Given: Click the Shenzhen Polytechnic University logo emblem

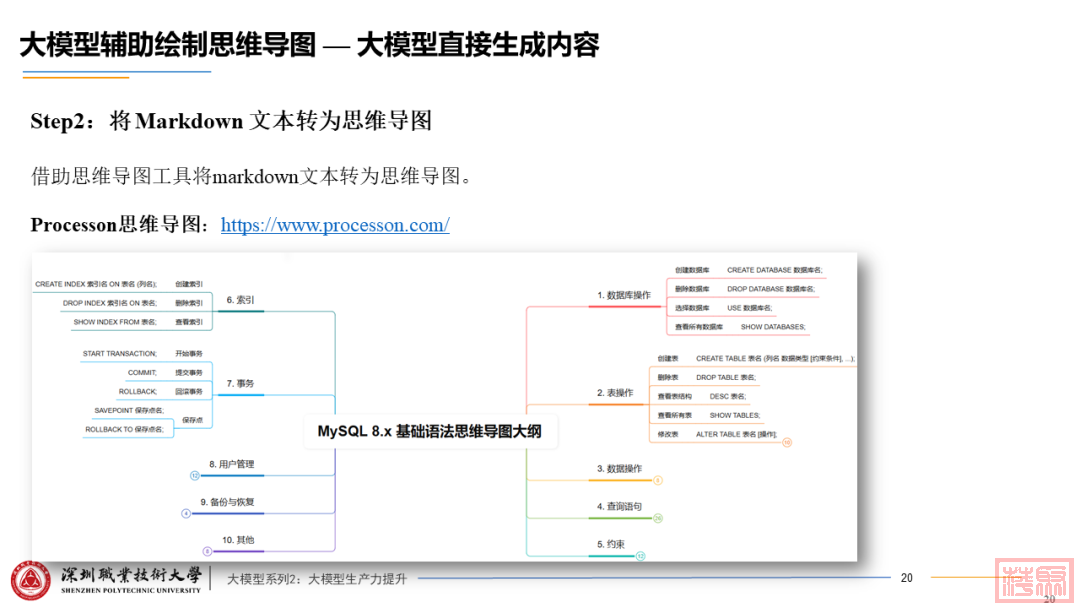Looking at the screenshot, I should (x=30, y=581).
